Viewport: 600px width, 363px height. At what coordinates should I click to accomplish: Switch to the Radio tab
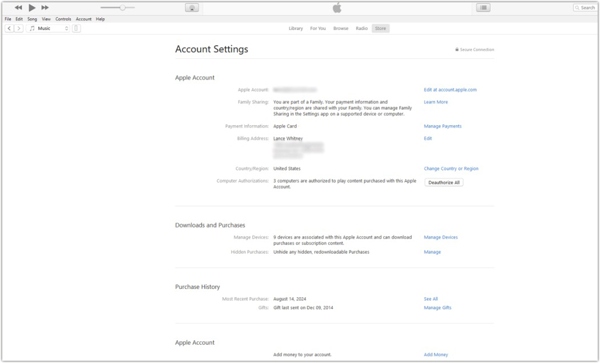[x=362, y=28]
